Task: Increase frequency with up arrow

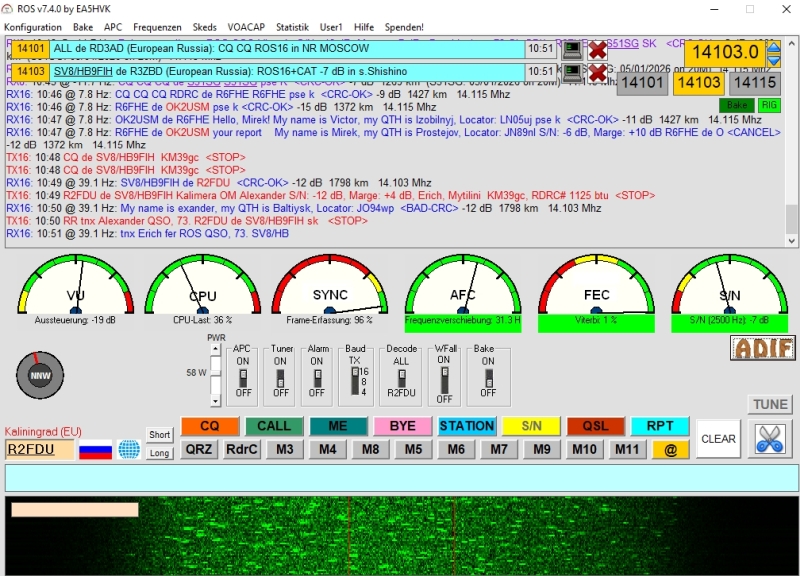Action: (x=774, y=47)
